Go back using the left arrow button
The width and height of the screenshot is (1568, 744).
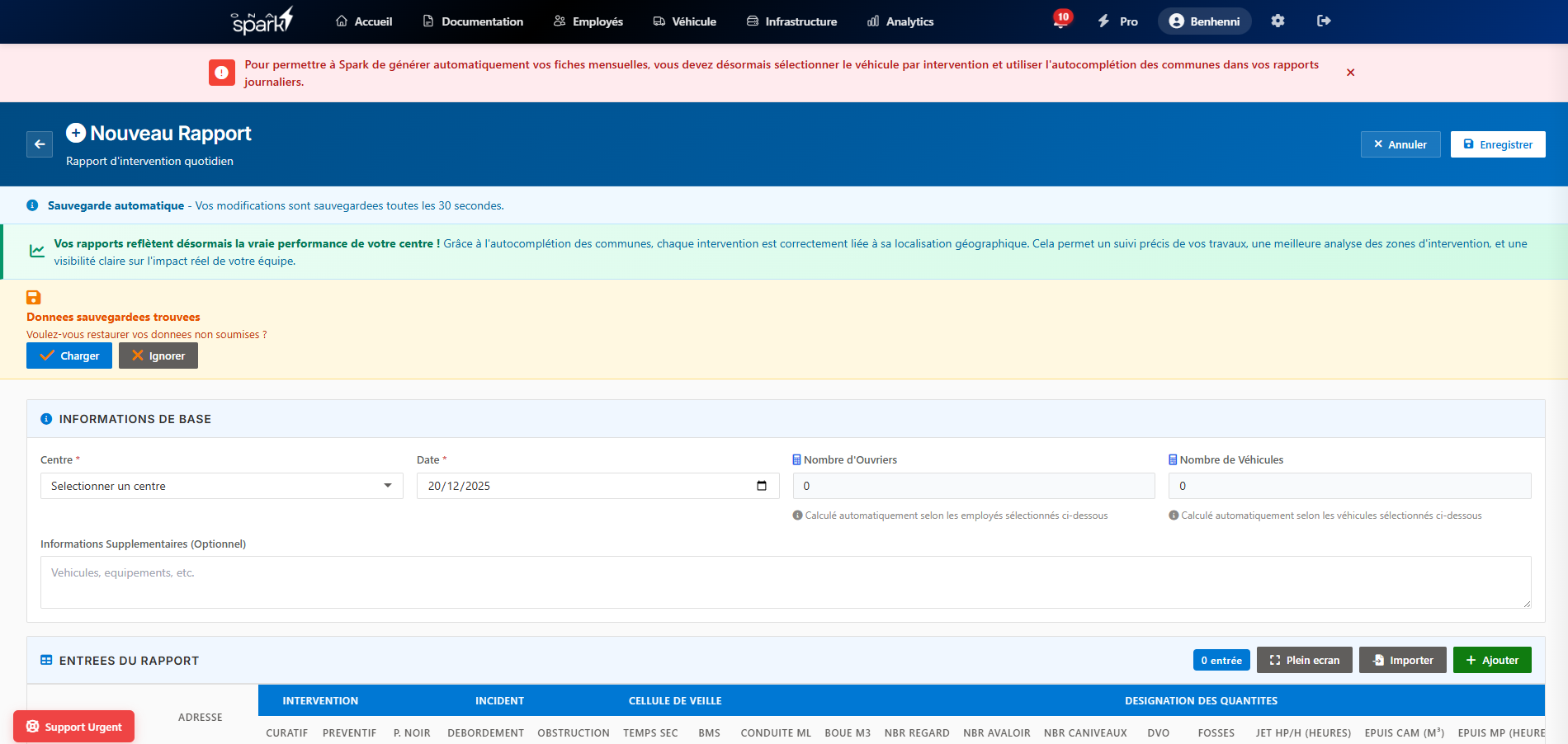(x=40, y=144)
